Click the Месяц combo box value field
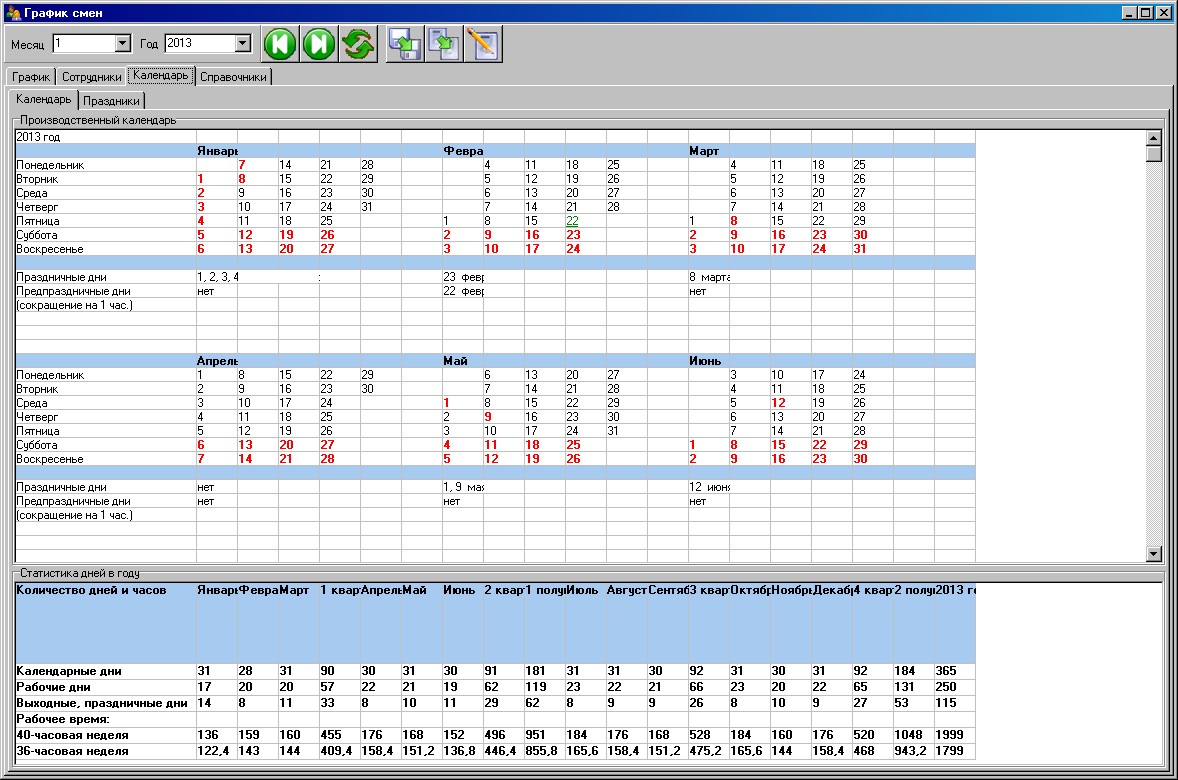Viewport: 1178px width, 780px height. click(x=84, y=44)
